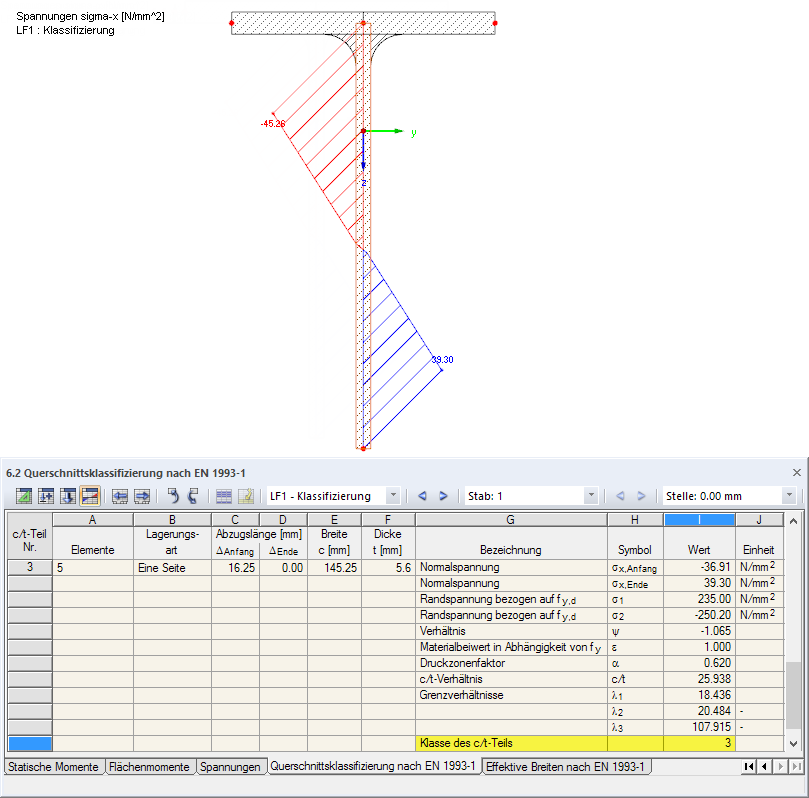Open the Stab: 1 dropdown

pos(591,496)
